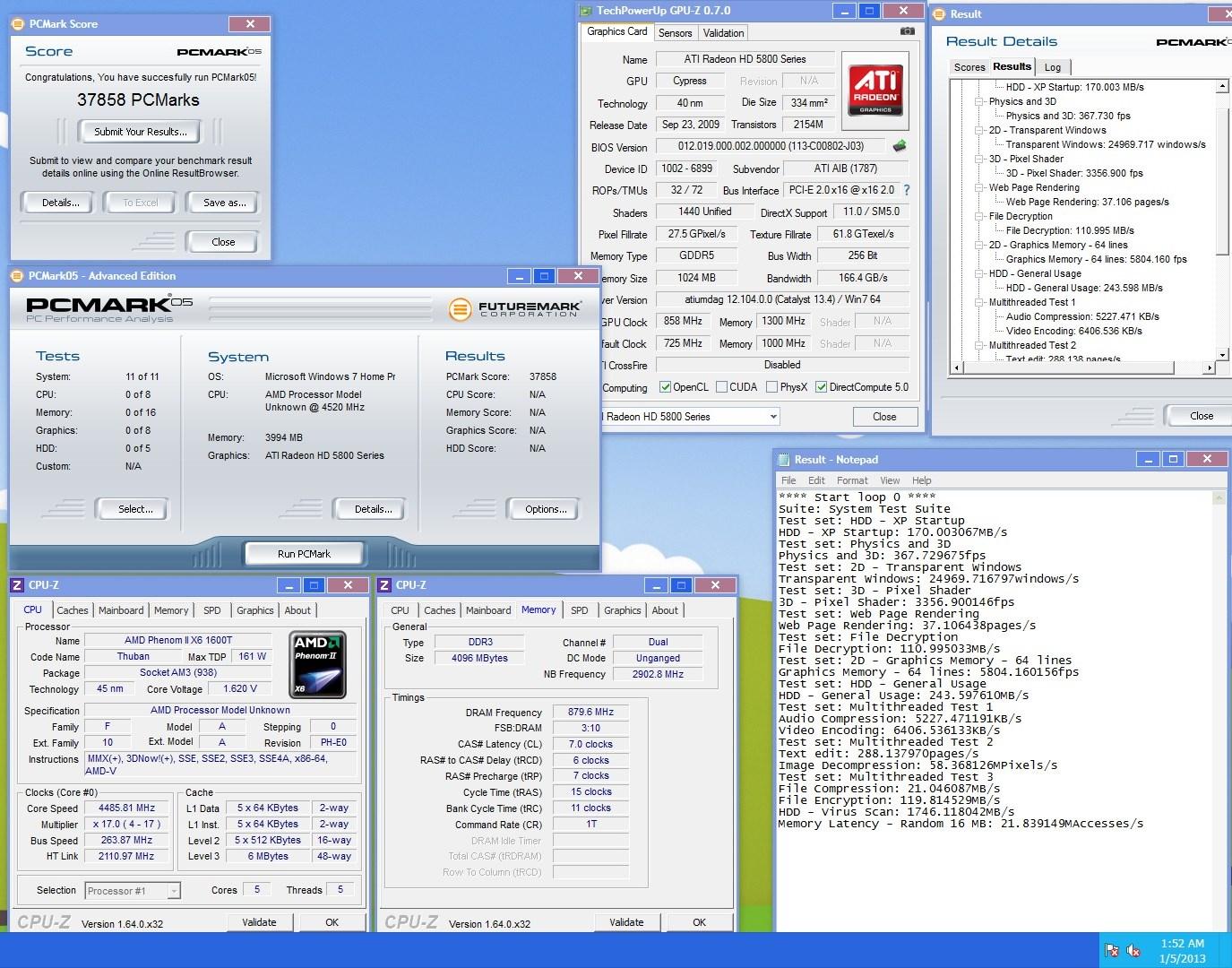Collapse the File Decryption tree node
The image size is (1232, 968).
(979, 216)
